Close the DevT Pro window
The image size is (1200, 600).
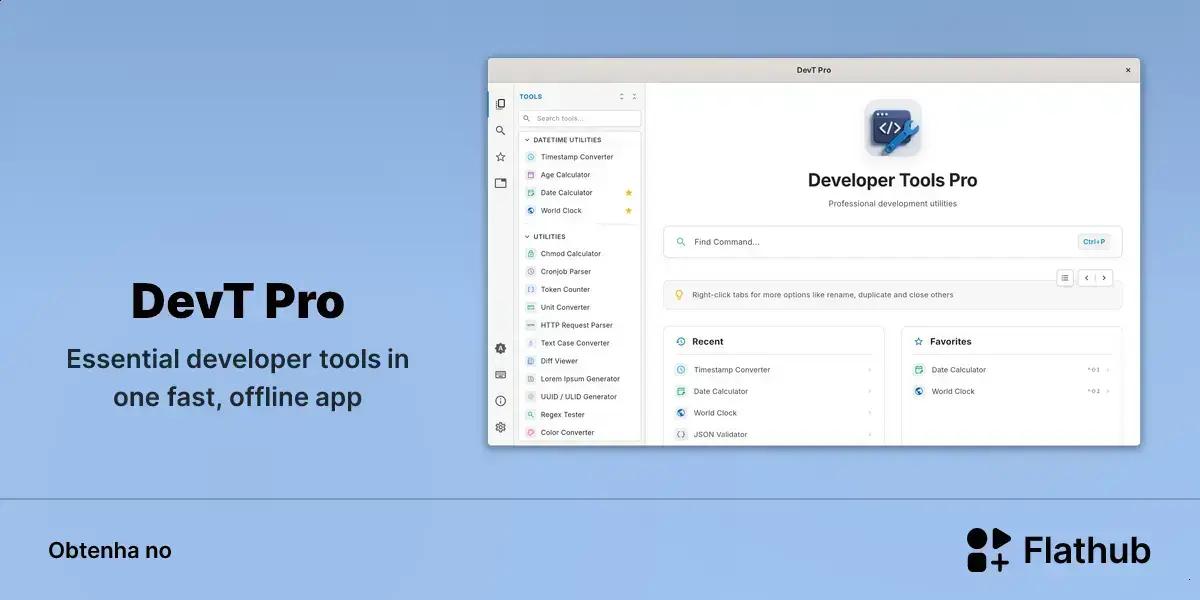pos(1128,70)
